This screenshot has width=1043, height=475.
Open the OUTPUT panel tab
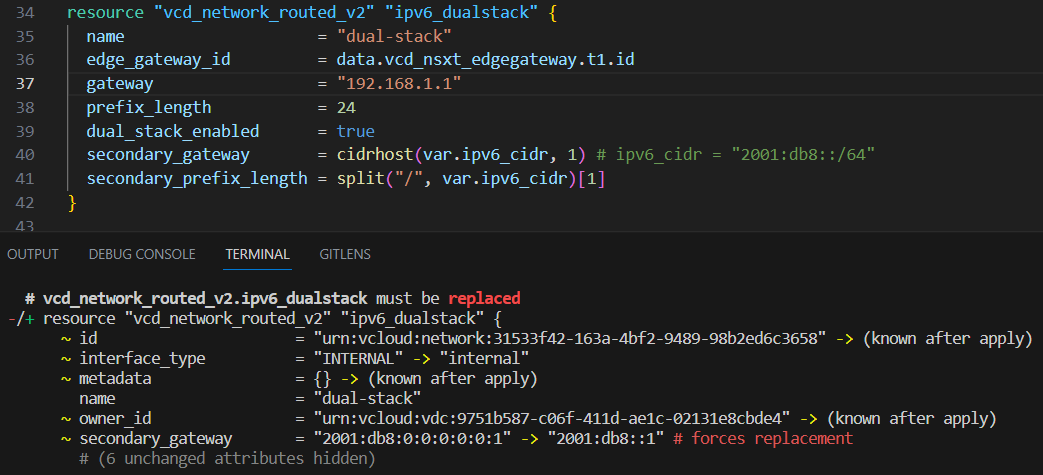[33, 255]
